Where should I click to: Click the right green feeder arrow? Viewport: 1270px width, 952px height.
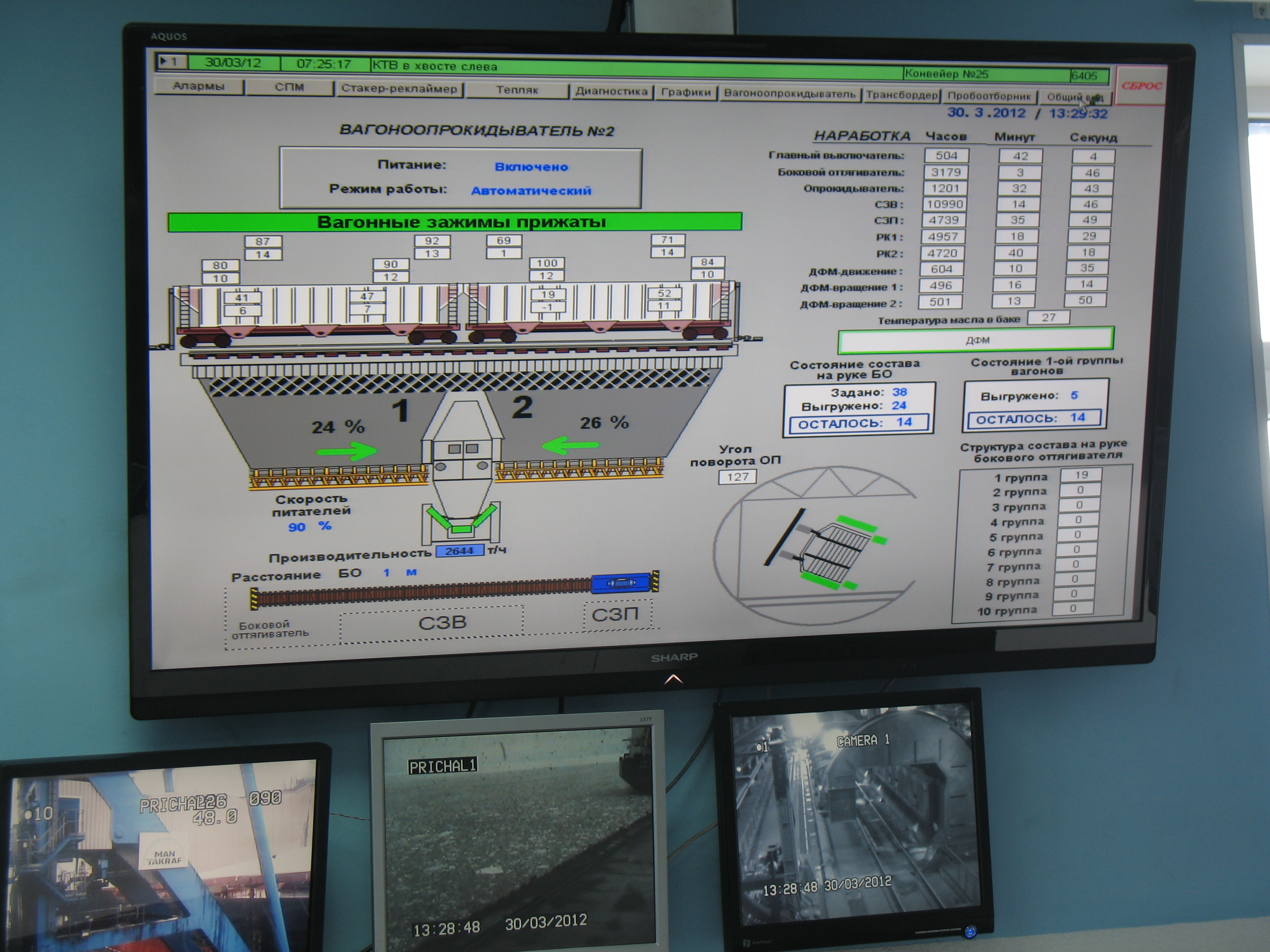pyautogui.click(x=570, y=445)
